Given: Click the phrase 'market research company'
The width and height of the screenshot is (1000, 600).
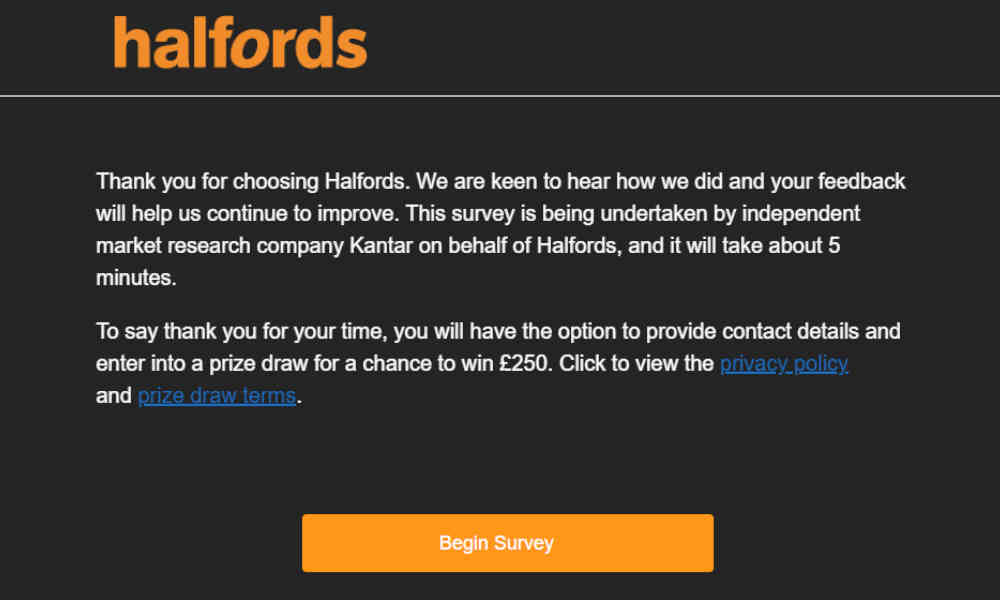Looking at the screenshot, I should (x=219, y=245).
